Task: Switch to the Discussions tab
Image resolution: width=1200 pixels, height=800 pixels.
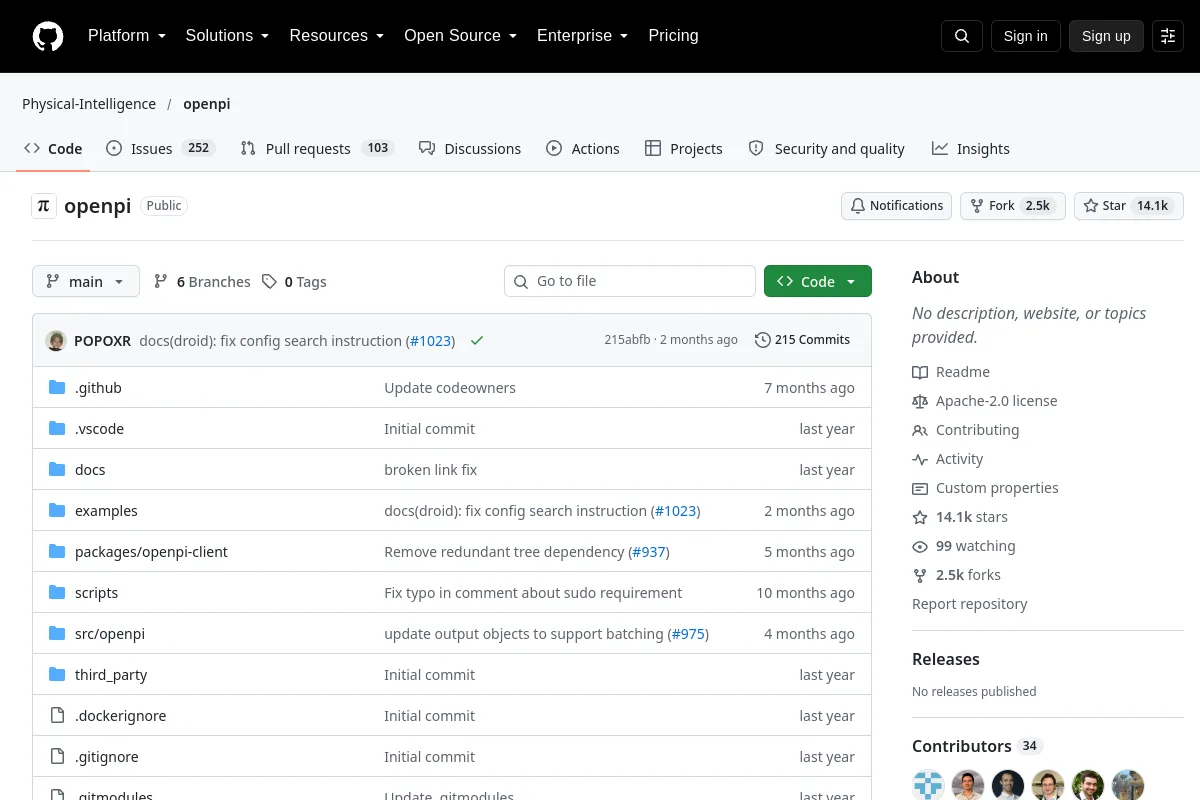Action: point(470,148)
